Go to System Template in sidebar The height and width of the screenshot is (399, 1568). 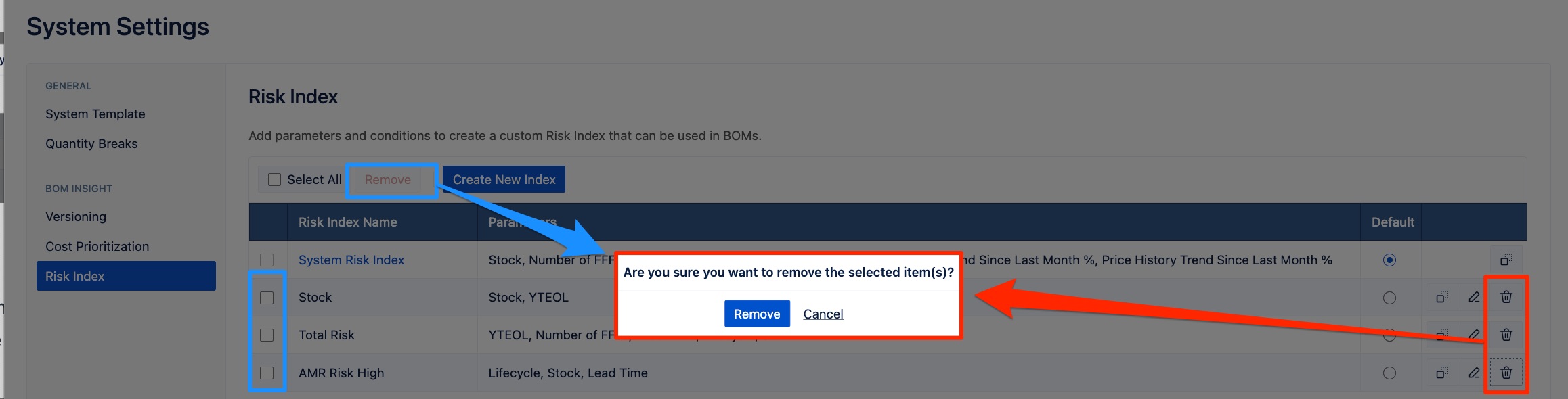95,114
